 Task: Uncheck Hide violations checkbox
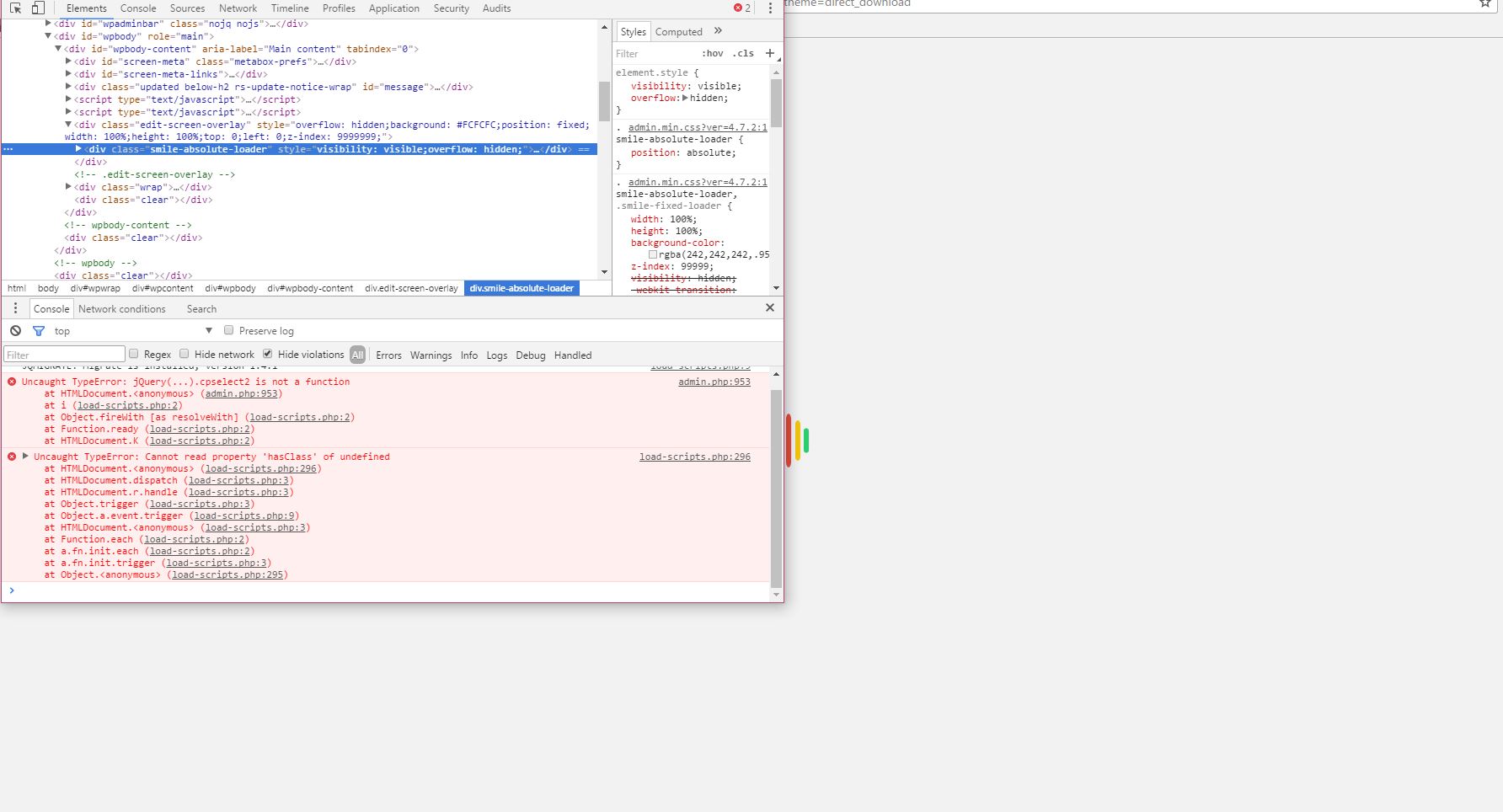coord(267,354)
